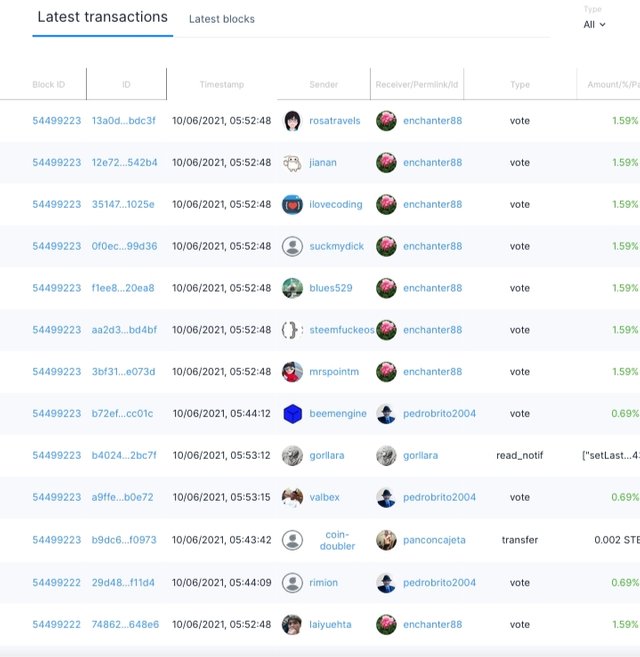
Task: Open the Type filter dropdown set to All
Action: 594,25
